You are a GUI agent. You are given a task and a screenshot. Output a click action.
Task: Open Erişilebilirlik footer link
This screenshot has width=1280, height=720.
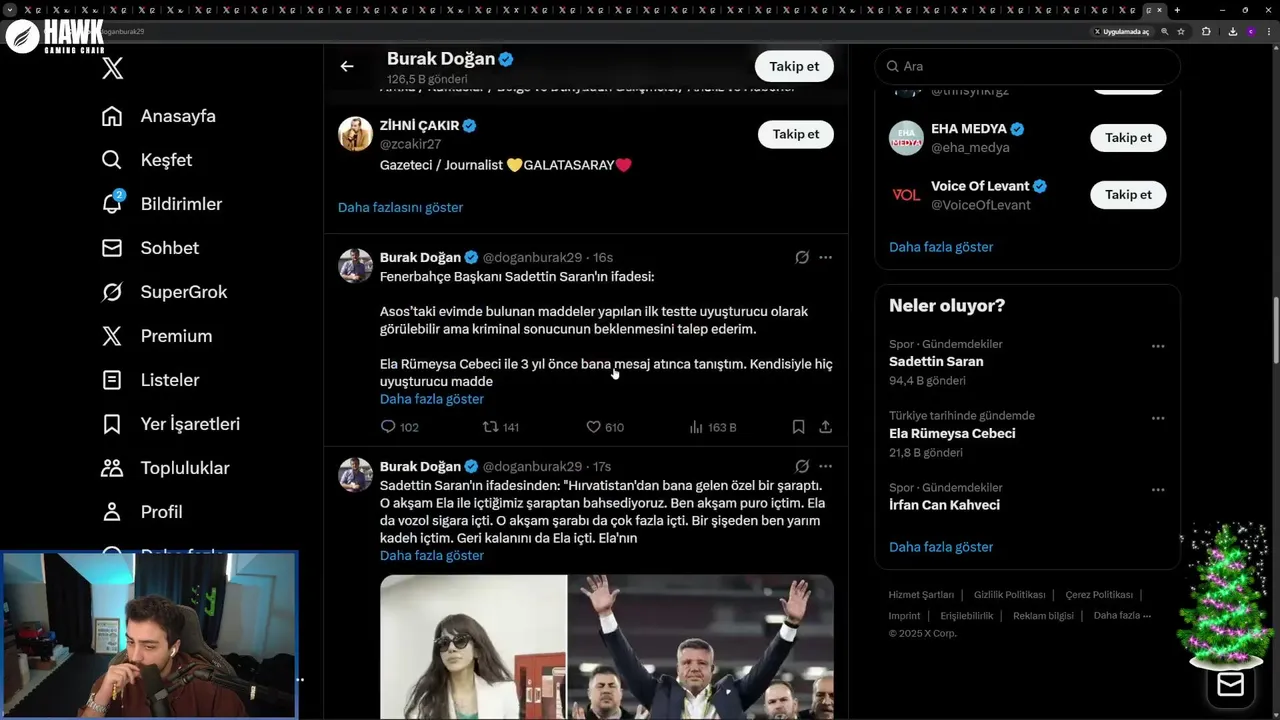967,616
